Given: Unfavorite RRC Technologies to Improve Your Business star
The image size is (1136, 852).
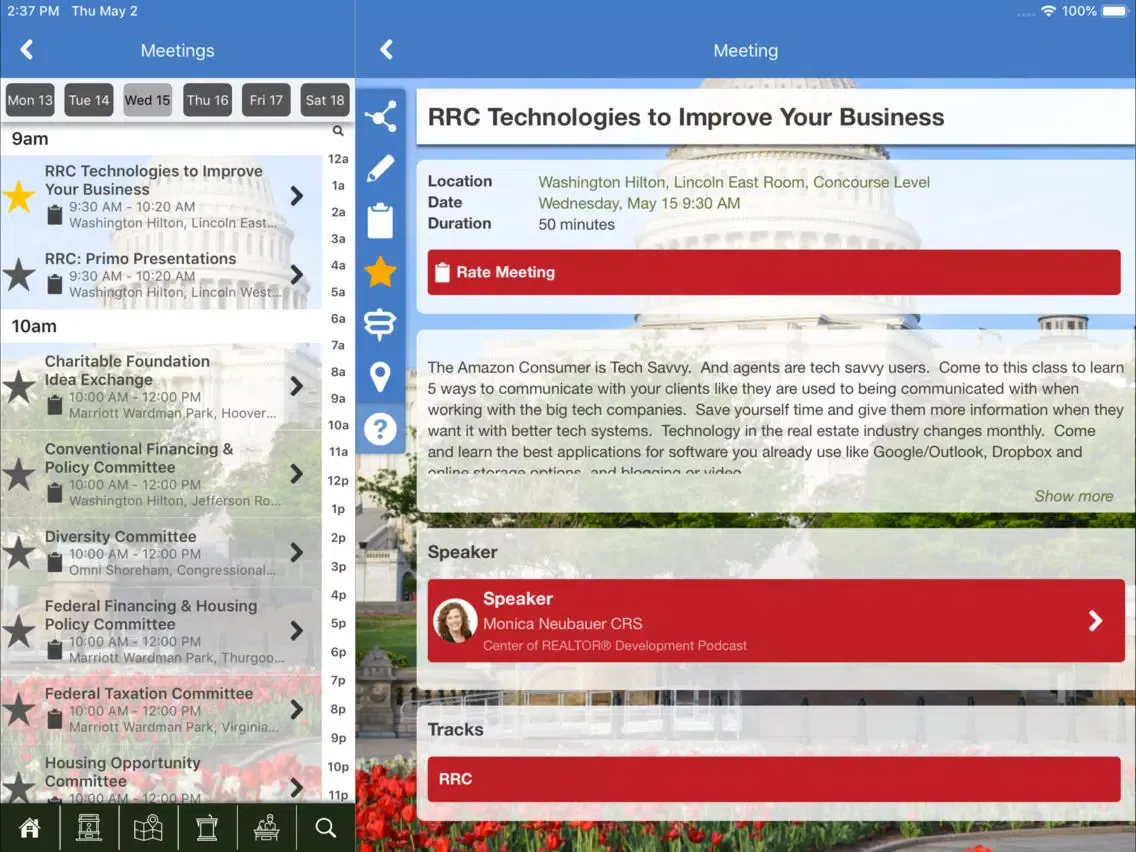Looking at the screenshot, I should [19, 196].
